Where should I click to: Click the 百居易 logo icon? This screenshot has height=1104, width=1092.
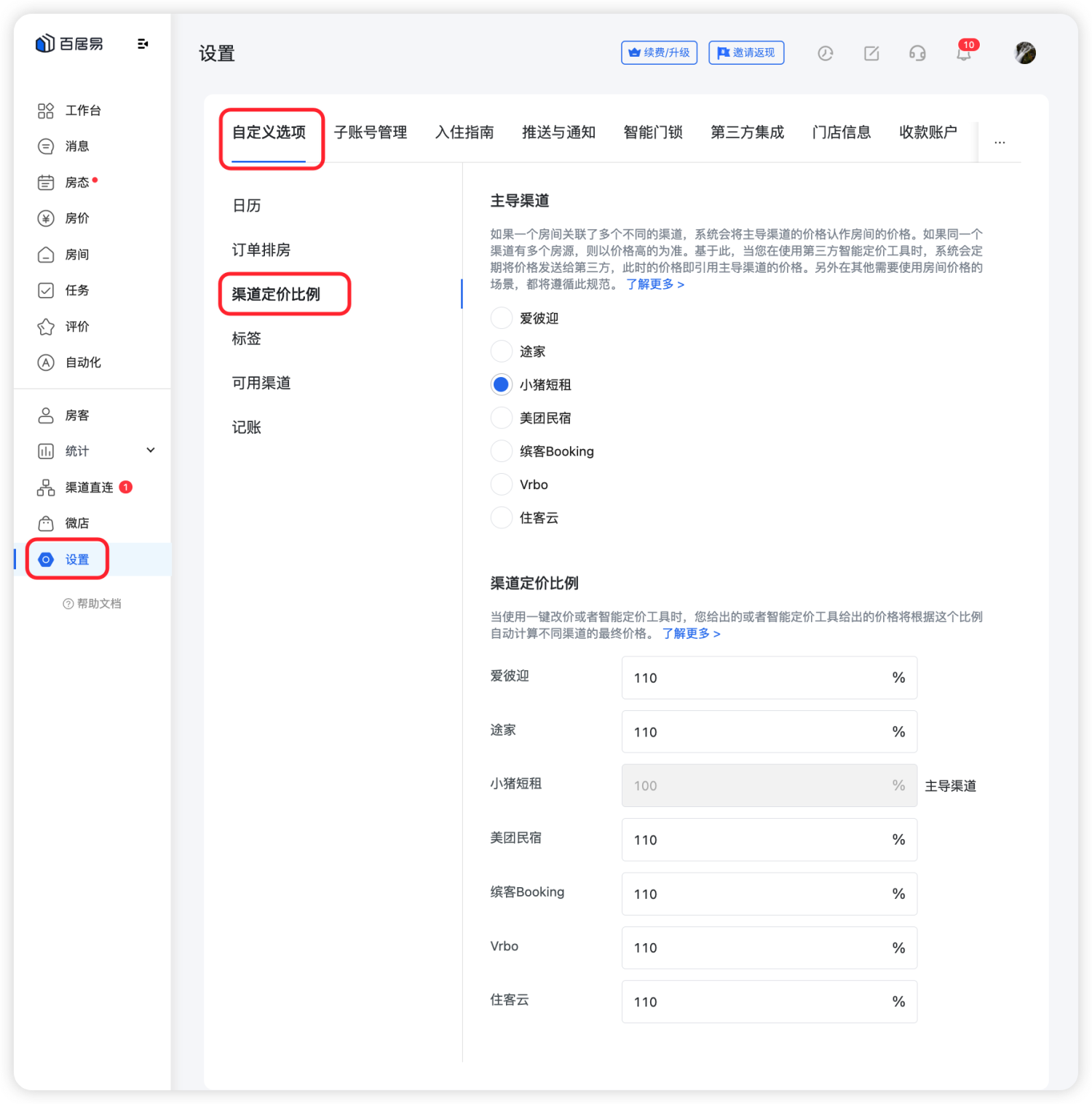pos(45,44)
